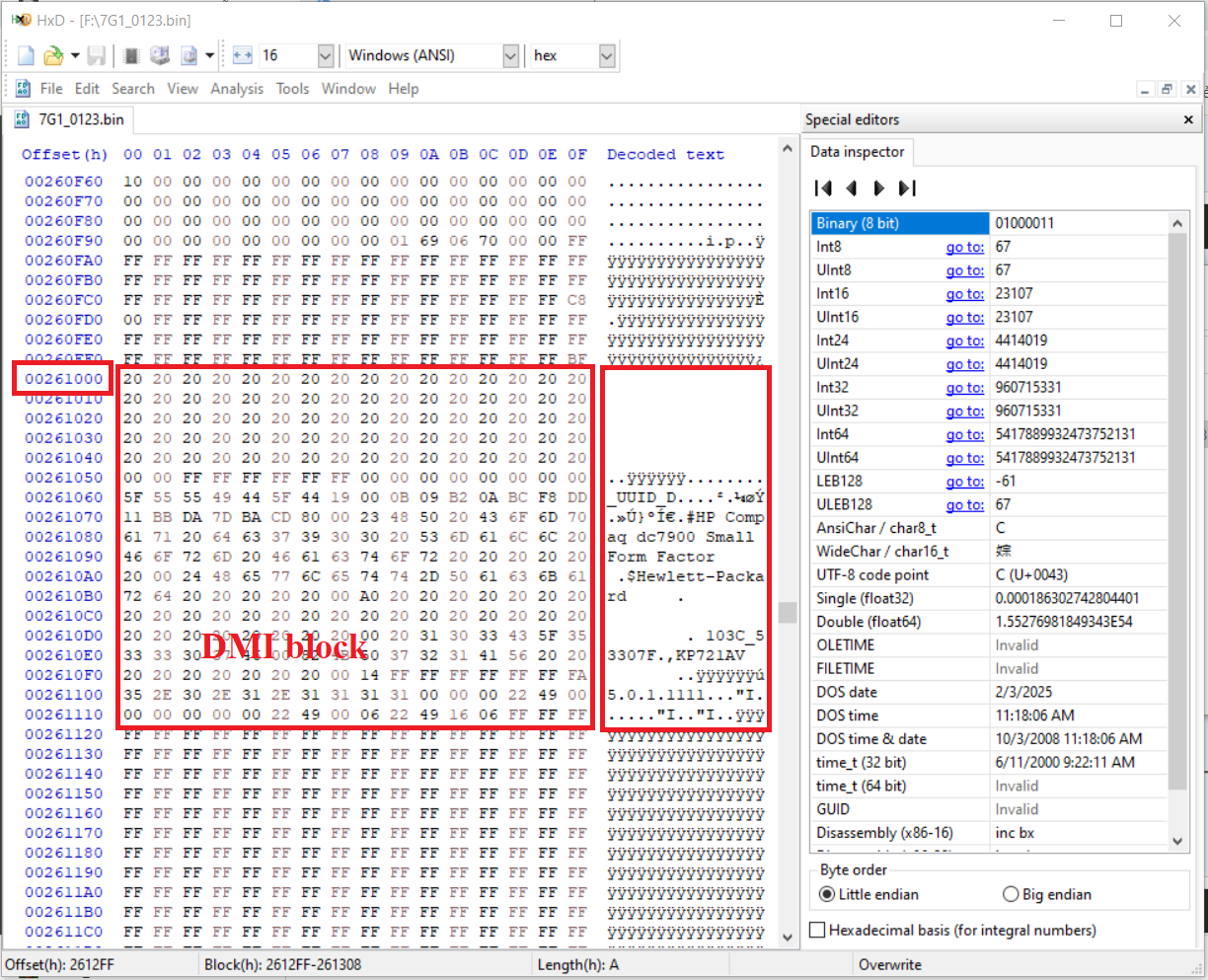Open the Analysis menu

click(x=237, y=89)
